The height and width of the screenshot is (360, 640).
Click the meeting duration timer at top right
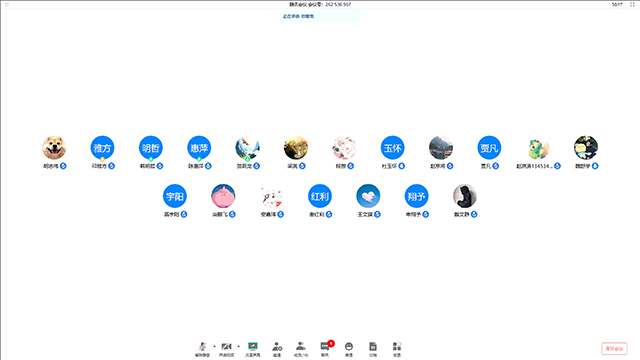(x=617, y=4)
